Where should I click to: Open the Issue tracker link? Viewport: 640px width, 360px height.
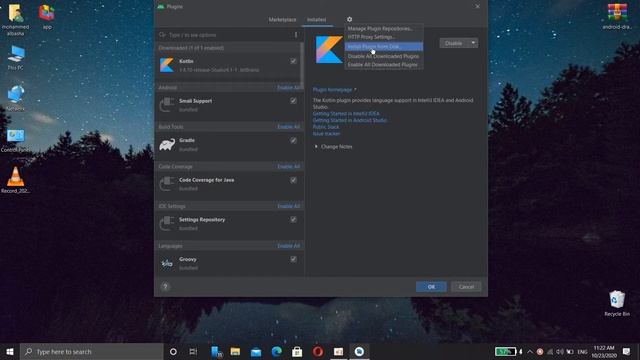coord(326,133)
